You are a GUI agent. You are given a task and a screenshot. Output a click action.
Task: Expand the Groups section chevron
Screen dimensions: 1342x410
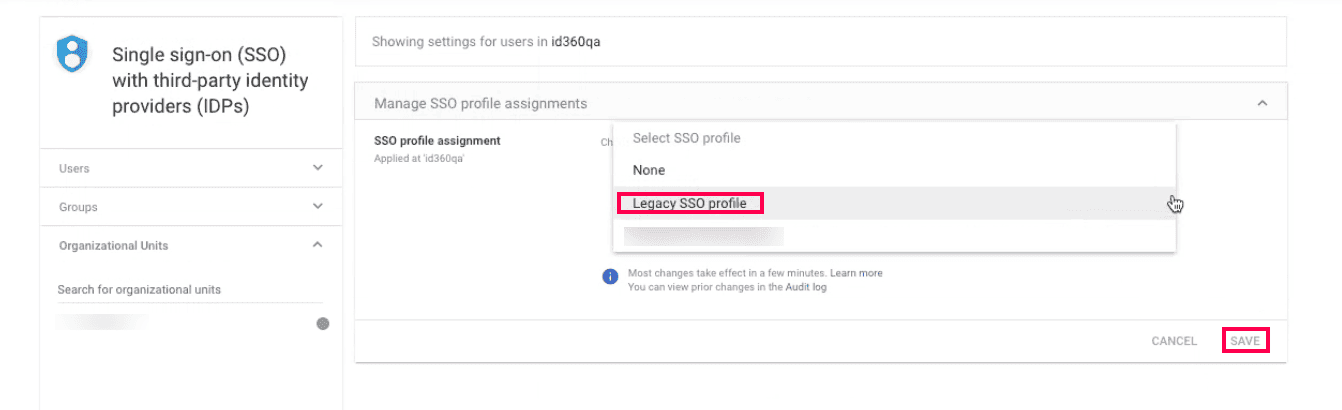pos(318,207)
